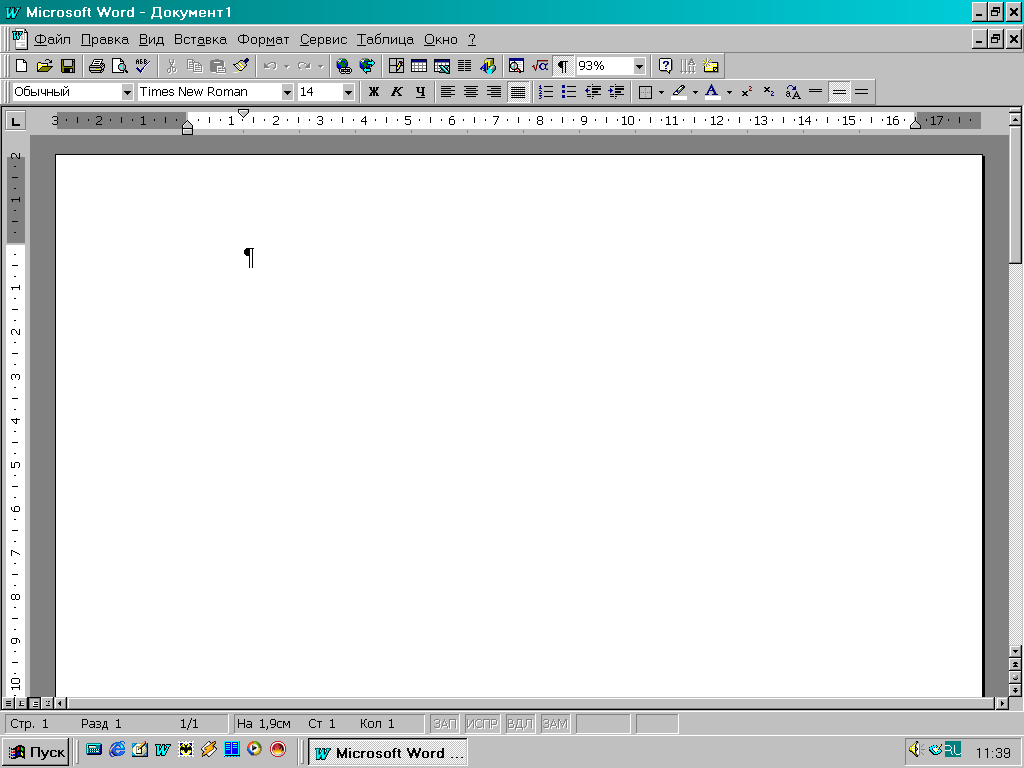The height and width of the screenshot is (768, 1024).
Task: Click the Columns layout icon
Action: (x=465, y=66)
